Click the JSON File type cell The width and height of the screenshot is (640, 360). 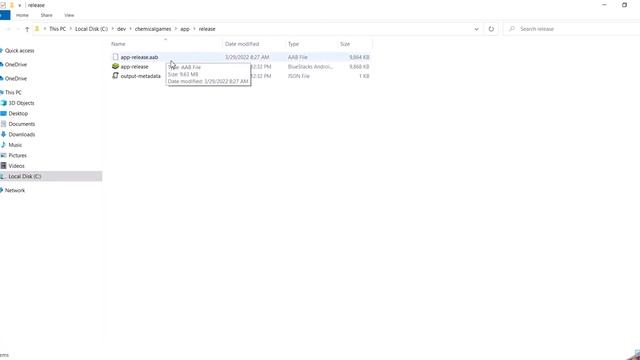coord(299,76)
